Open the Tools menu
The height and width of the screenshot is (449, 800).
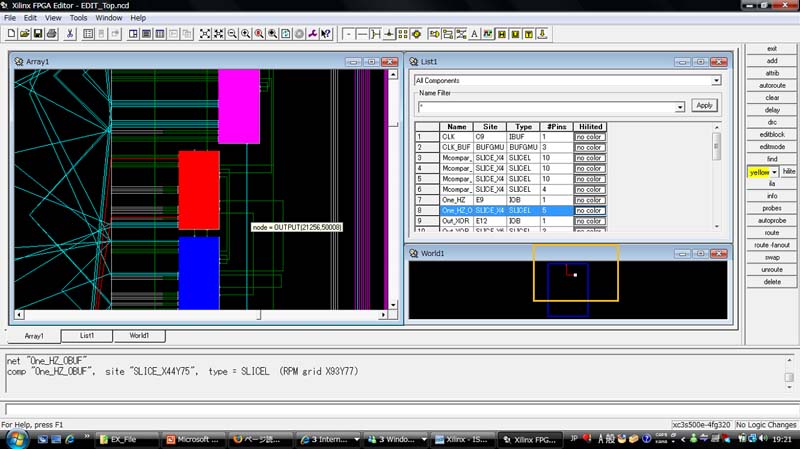pyautogui.click(x=79, y=18)
